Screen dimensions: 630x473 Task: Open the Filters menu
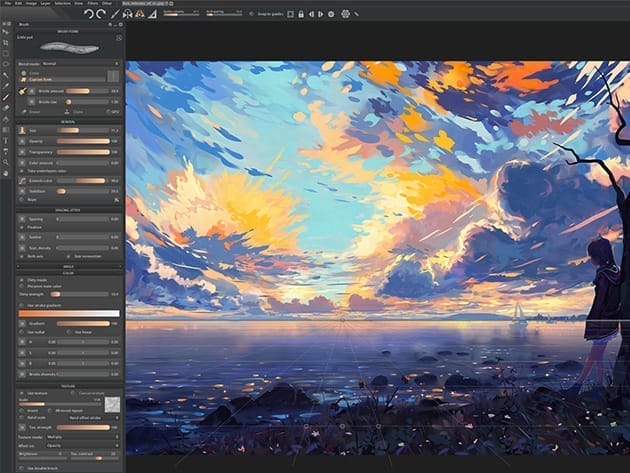pyautogui.click(x=92, y=3)
